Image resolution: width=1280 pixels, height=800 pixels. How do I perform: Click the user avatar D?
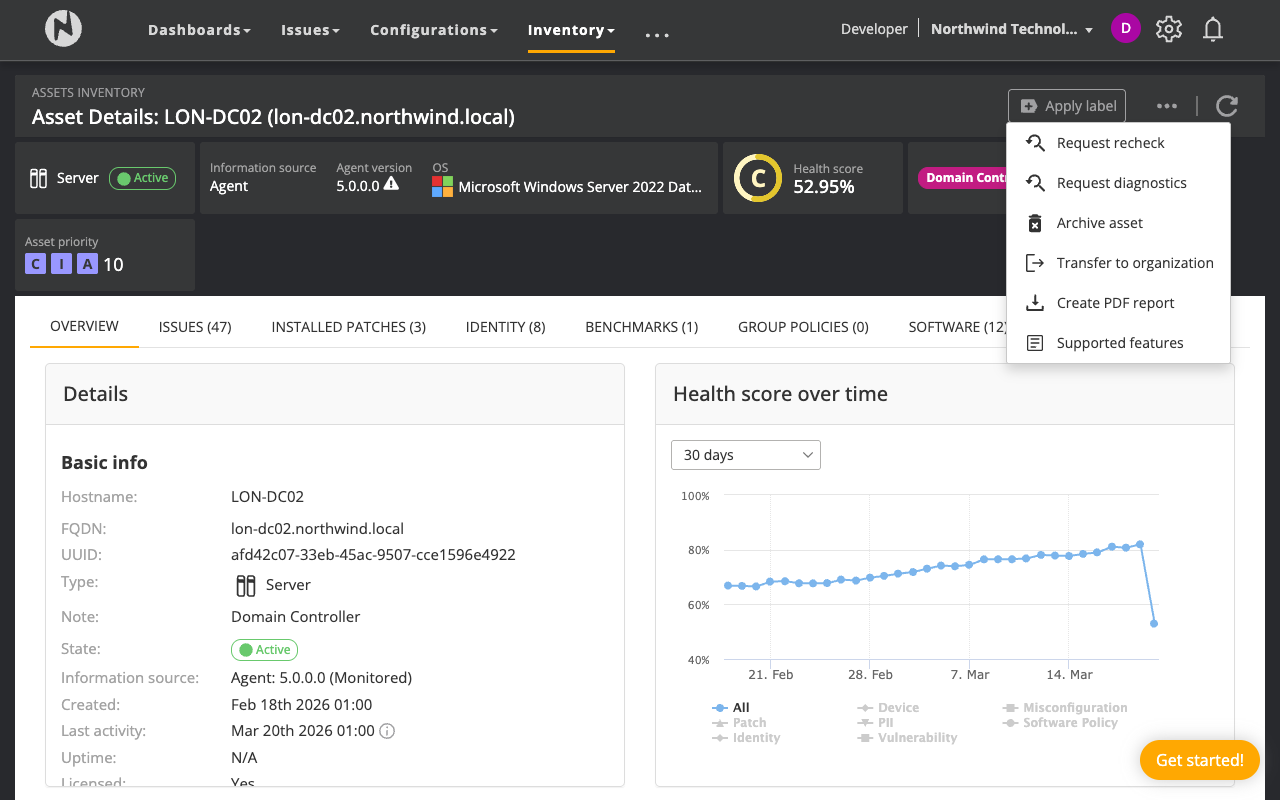click(1125, 28)
